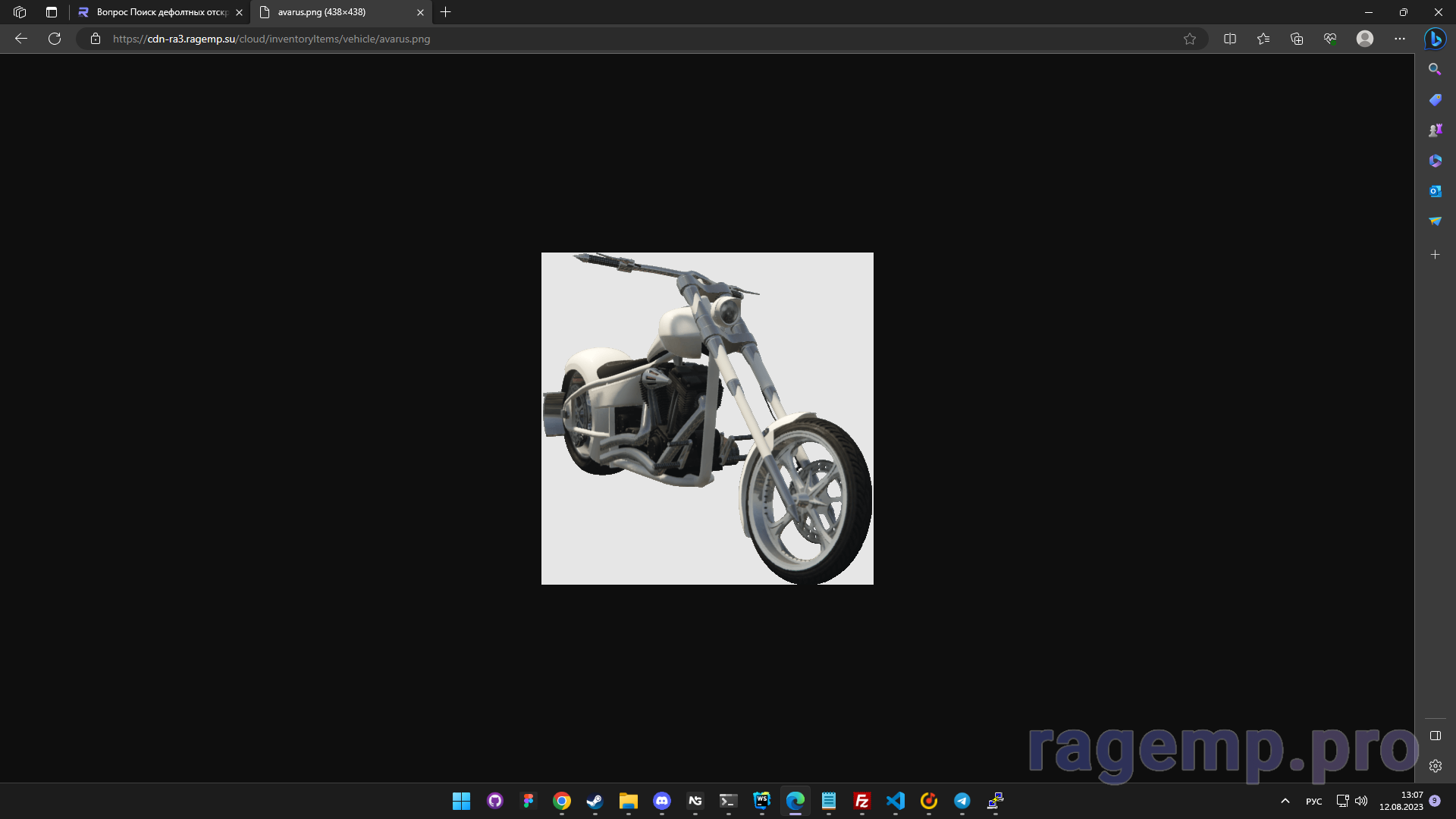Open sidebar Search icon

(x=1435, y=69)
